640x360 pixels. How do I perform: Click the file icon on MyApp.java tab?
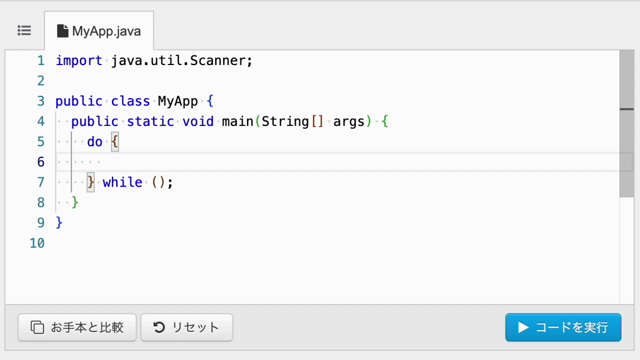coord(62,31)
